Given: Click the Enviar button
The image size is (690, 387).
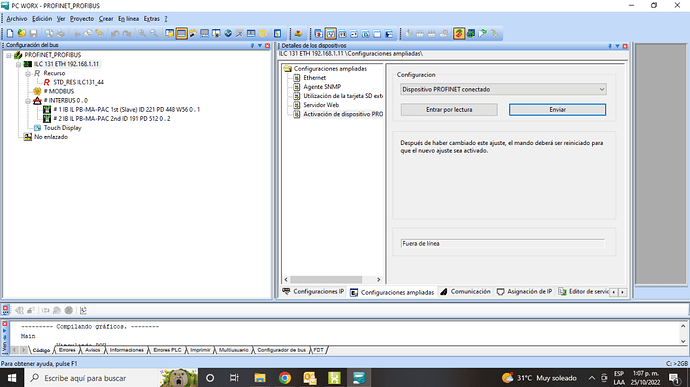Looking at the screenshot, I should point(557,110).
